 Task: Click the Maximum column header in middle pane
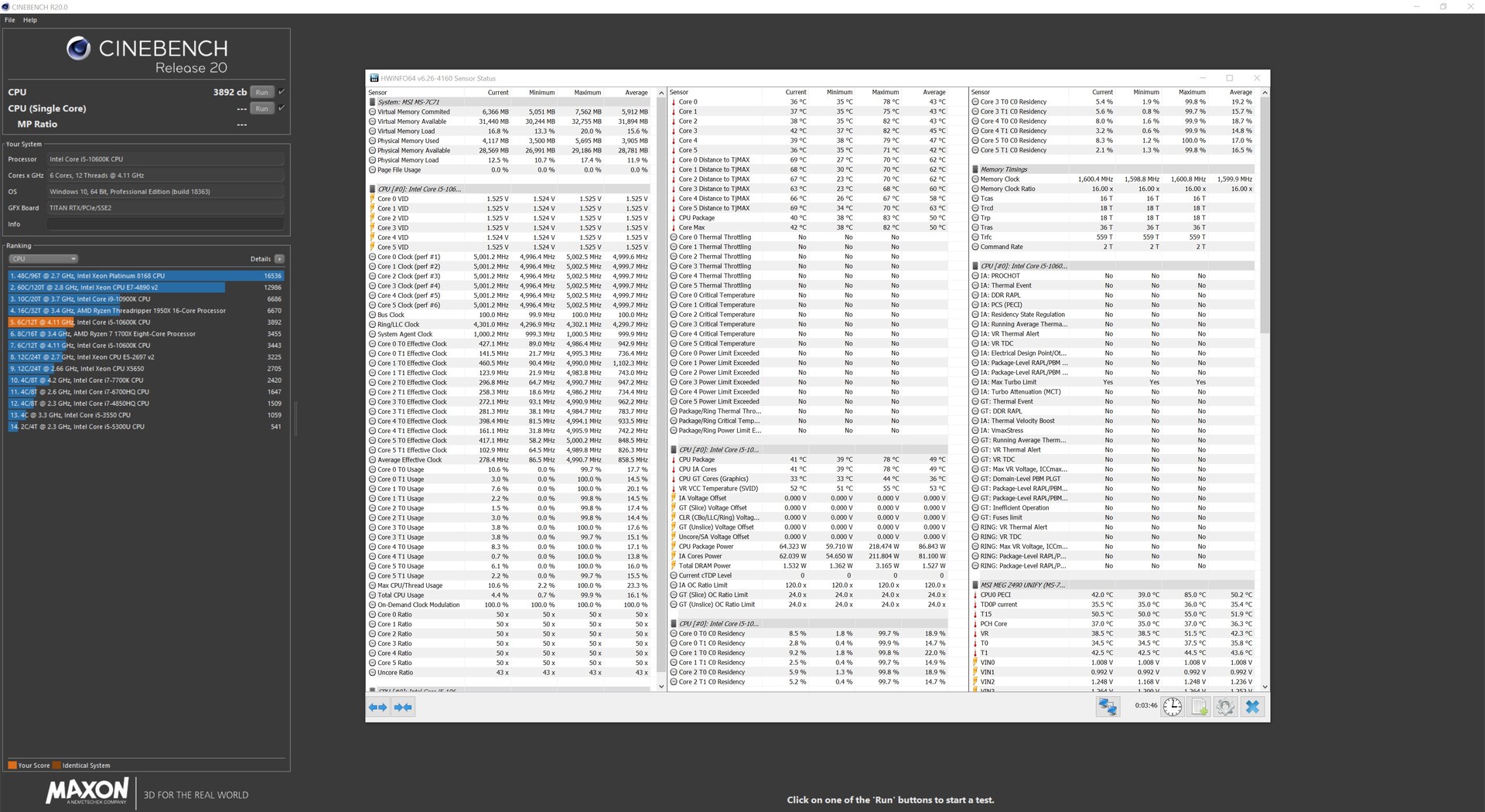click(886, 93)
